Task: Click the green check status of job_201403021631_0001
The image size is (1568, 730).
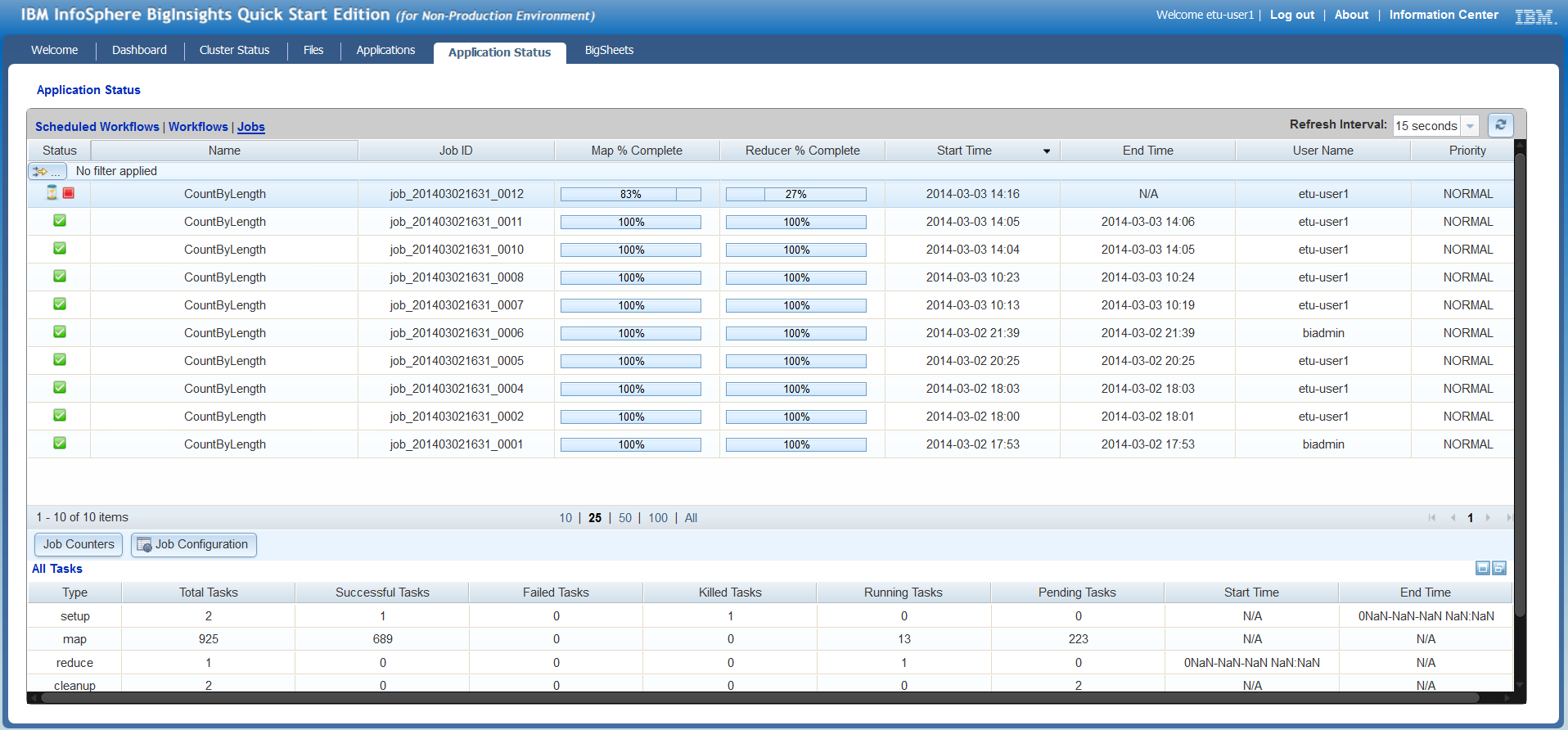Action: pos(60,444)
